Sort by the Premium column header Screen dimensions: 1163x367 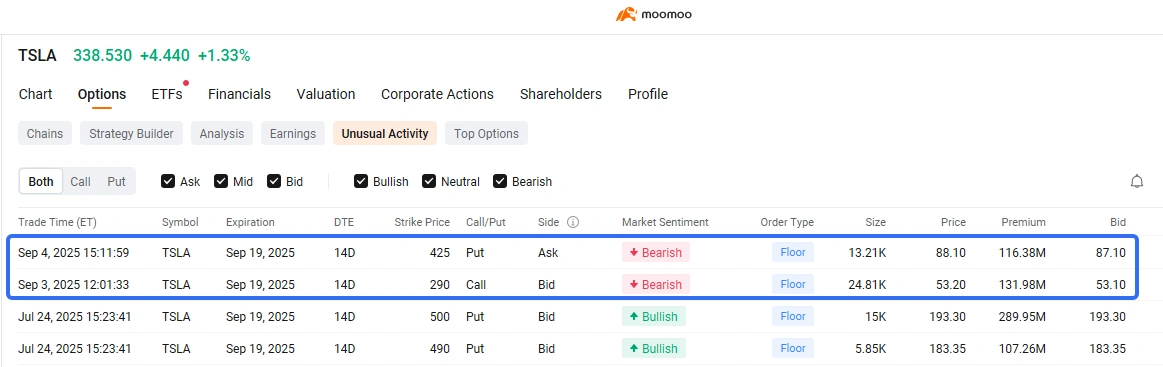pyautogui.click(x=1023, y=222)
